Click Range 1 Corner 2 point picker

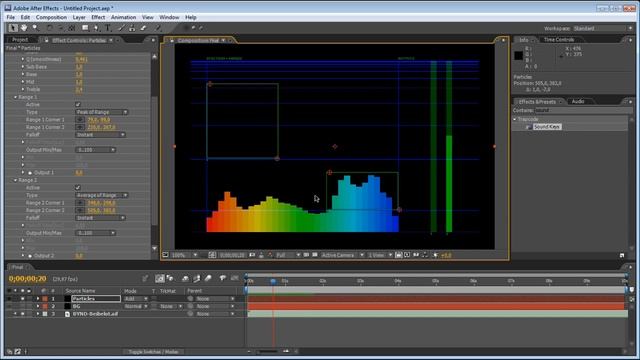pos(80,127)
